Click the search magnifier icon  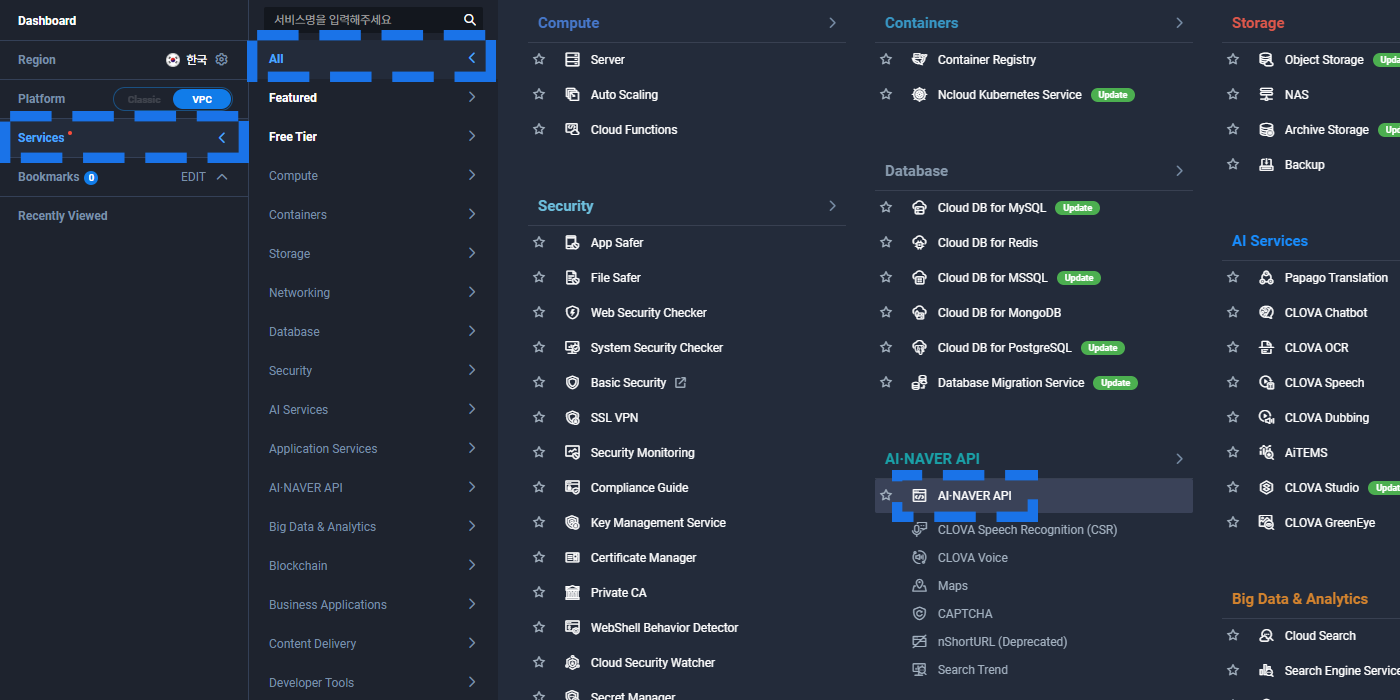point(470,20)
